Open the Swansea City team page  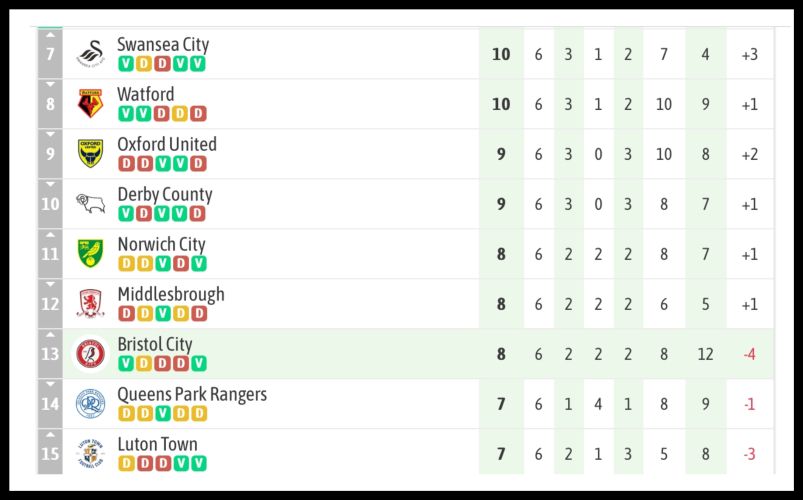coord(163,45)
